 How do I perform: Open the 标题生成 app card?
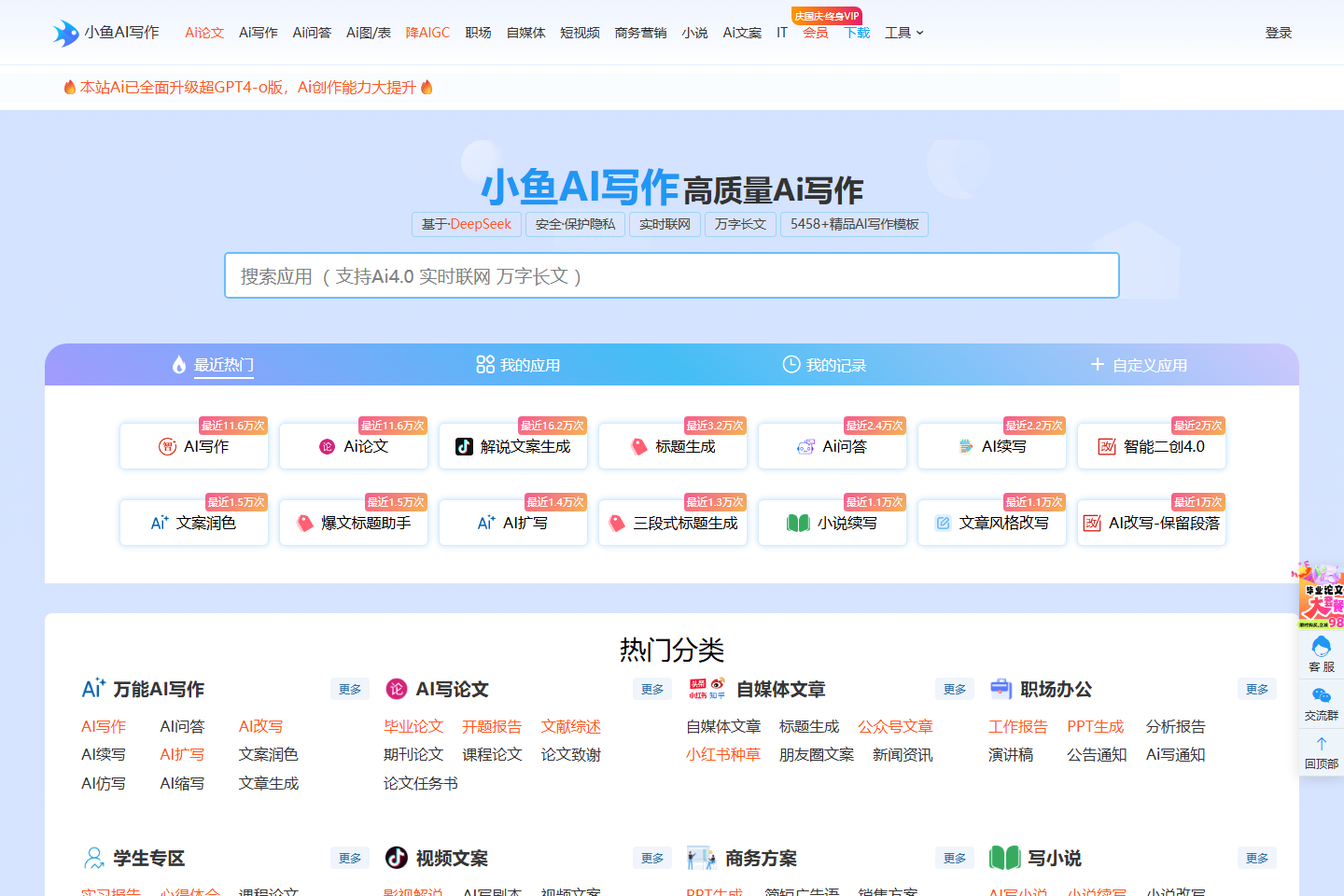(673, 446)
